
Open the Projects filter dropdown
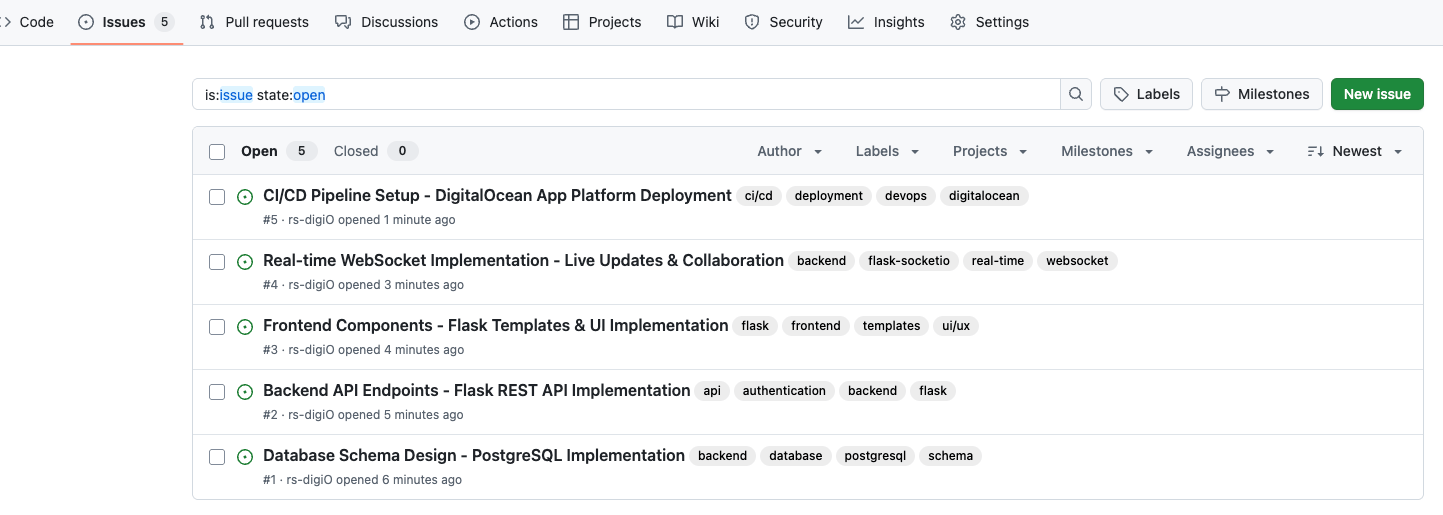coord(990,151)
